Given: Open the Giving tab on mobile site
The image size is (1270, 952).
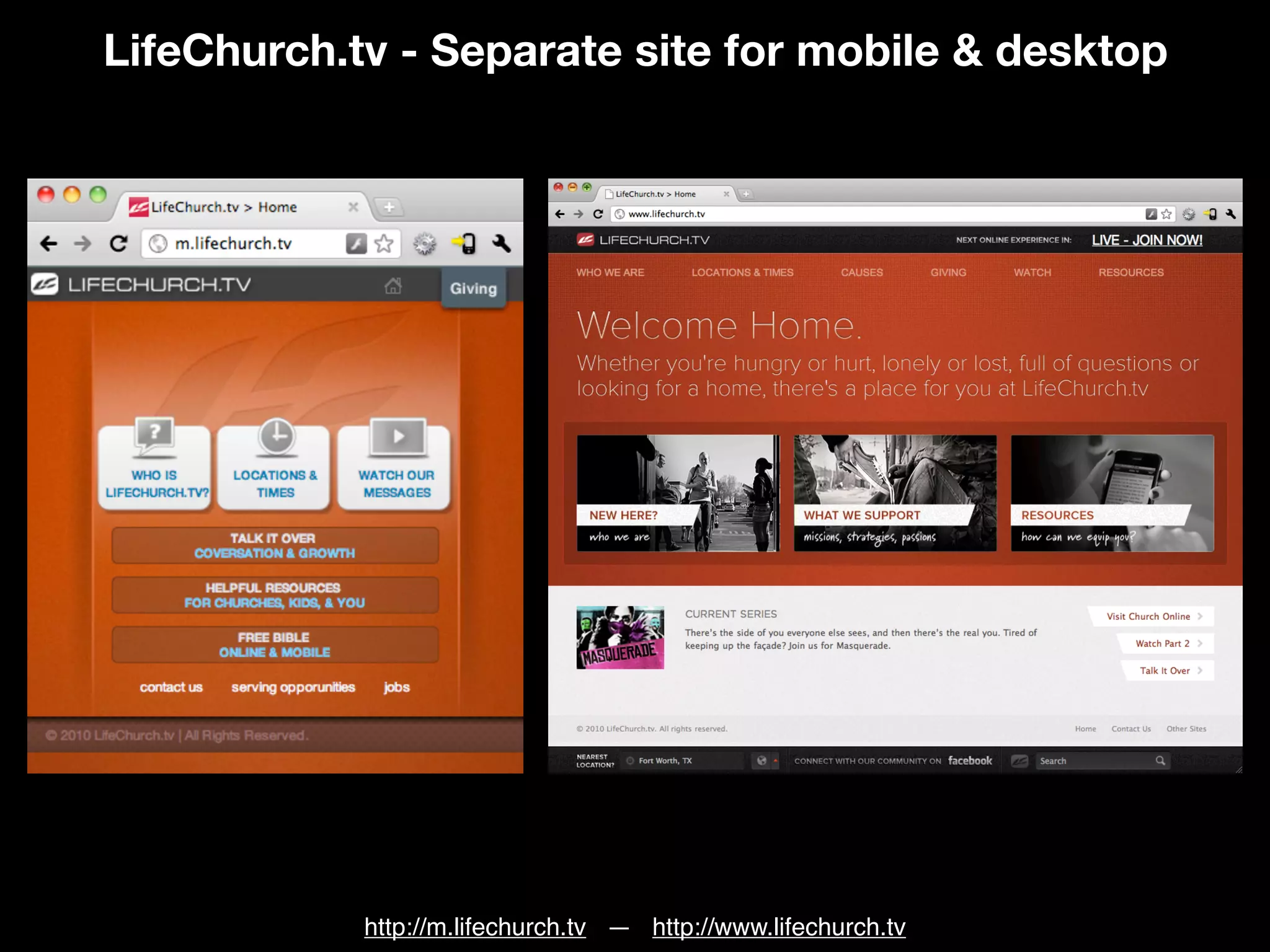Looking at the screenshot, I should pos(473,288).
